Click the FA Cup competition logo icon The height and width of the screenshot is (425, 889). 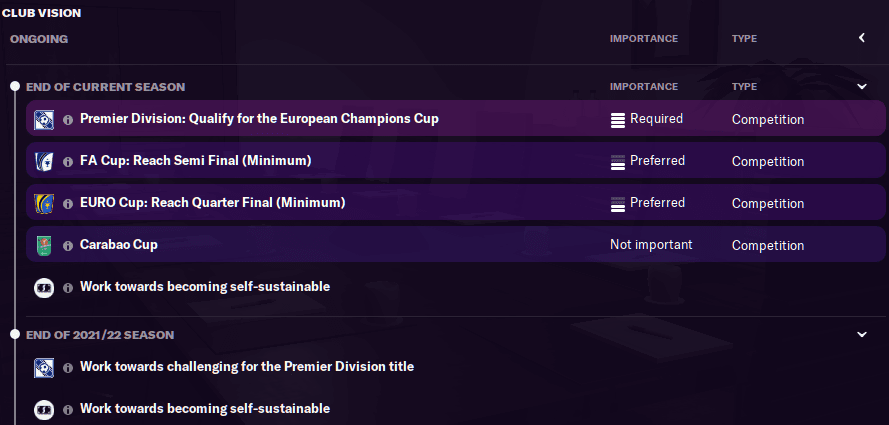44,161
